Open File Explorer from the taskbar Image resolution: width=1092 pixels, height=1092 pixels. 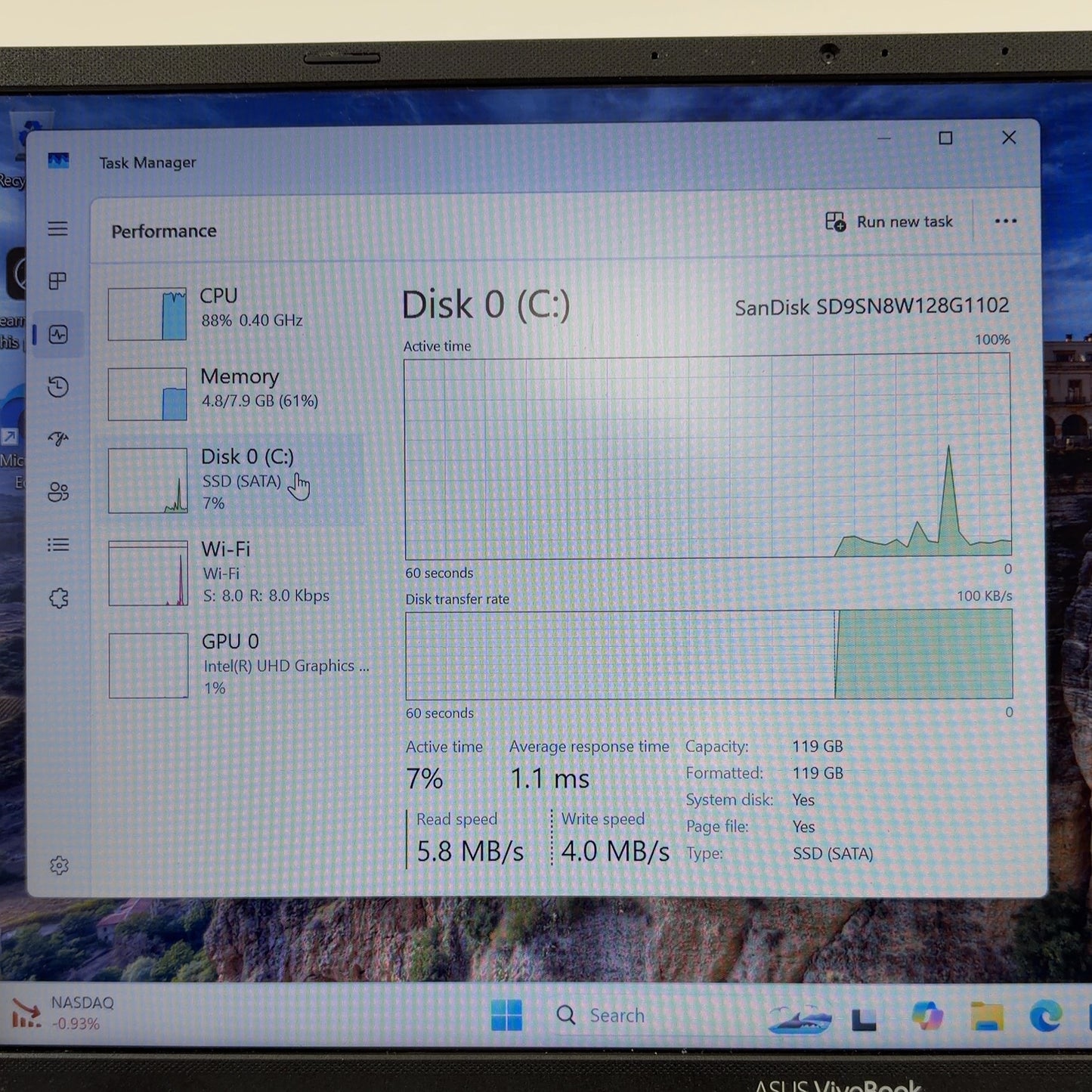point(987,1017)
